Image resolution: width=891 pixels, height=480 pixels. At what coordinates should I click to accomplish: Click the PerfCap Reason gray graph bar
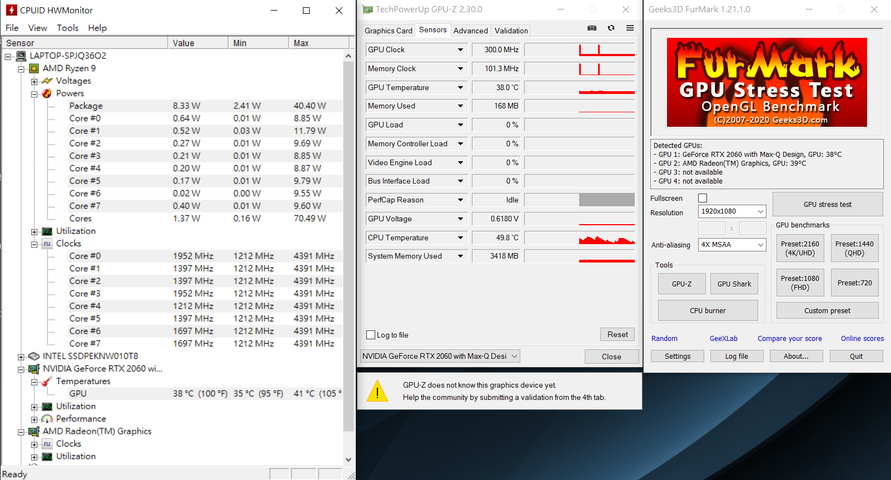pos(607,200)
